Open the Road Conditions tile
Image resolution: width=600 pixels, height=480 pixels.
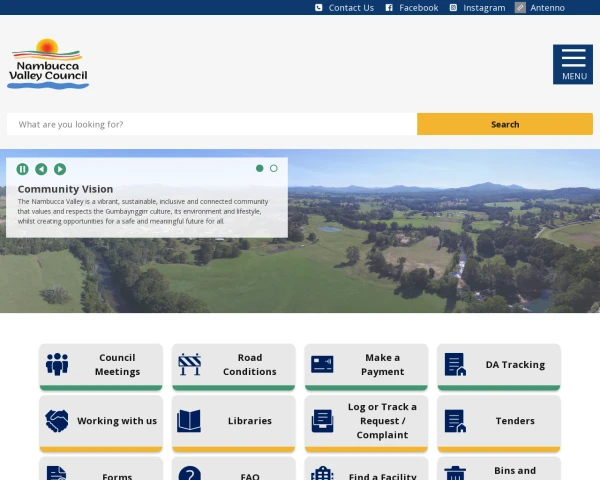coord(233,365)
